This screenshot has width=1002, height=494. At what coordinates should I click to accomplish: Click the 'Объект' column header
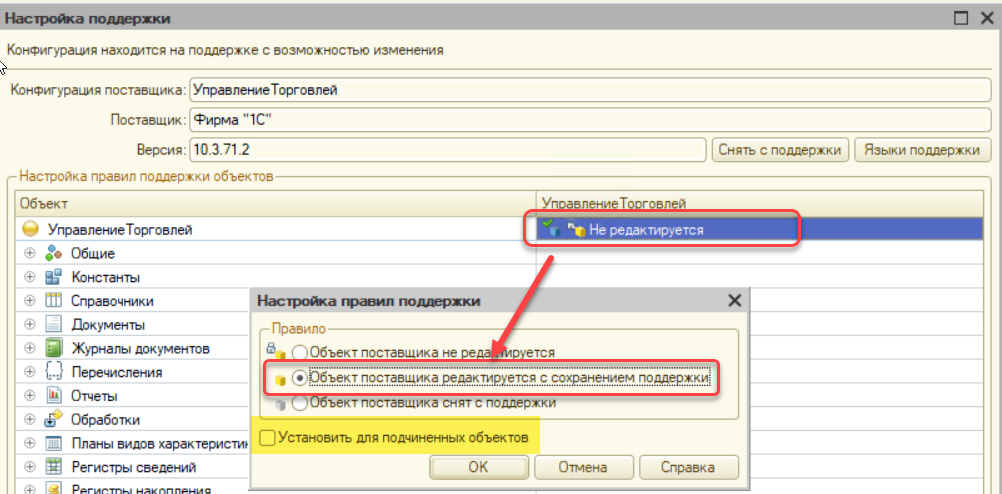pos(275,203)
